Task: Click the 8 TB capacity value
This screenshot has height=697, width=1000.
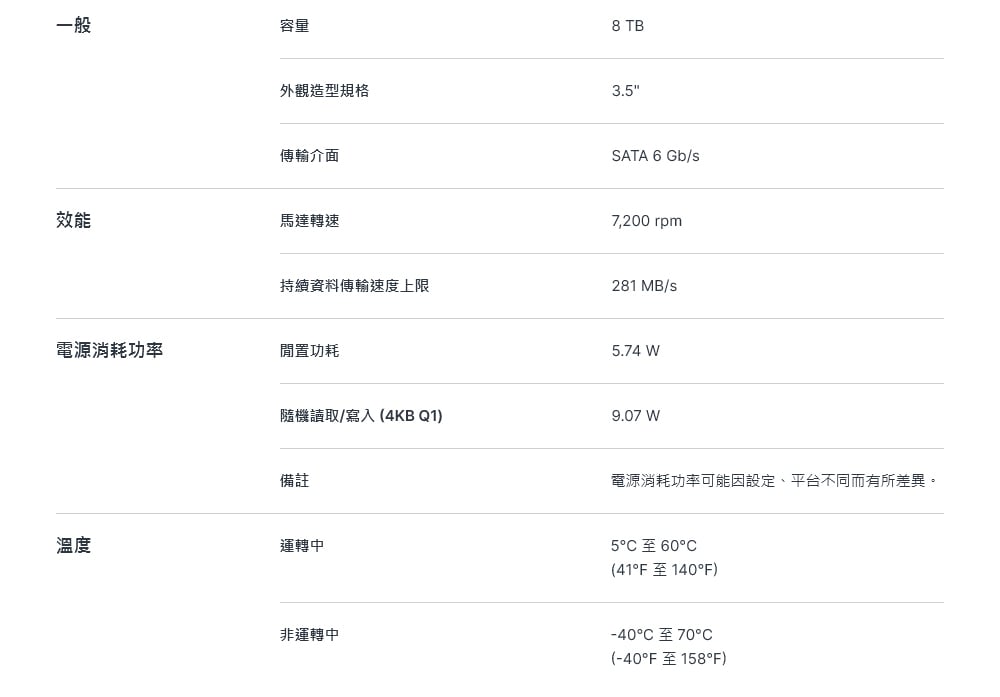Action: [628, 26]
